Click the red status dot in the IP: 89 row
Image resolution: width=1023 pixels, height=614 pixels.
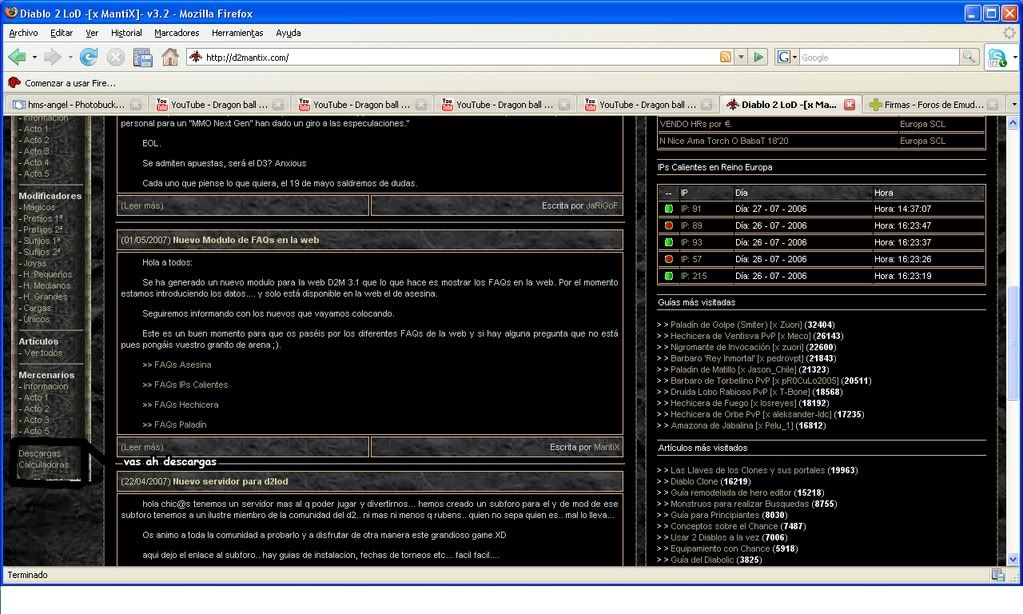pos(669,226)
